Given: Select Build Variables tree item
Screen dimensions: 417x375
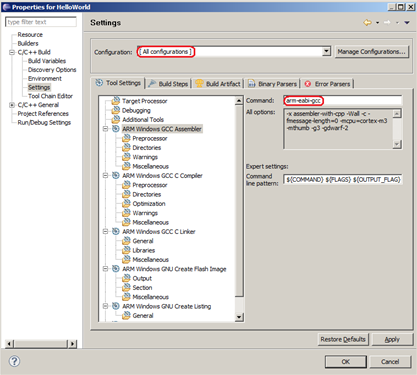Looking at the screenshot, I should pos(47,61).
